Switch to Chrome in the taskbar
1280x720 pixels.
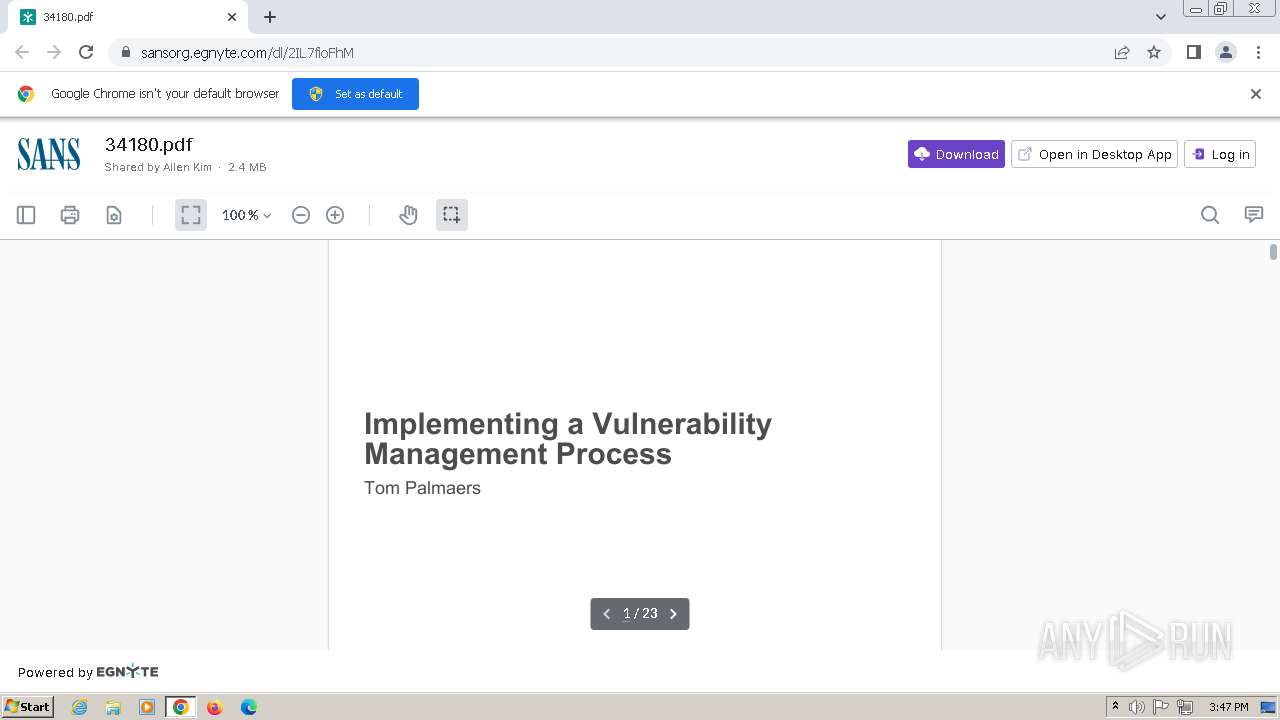[x=181, y=707]
